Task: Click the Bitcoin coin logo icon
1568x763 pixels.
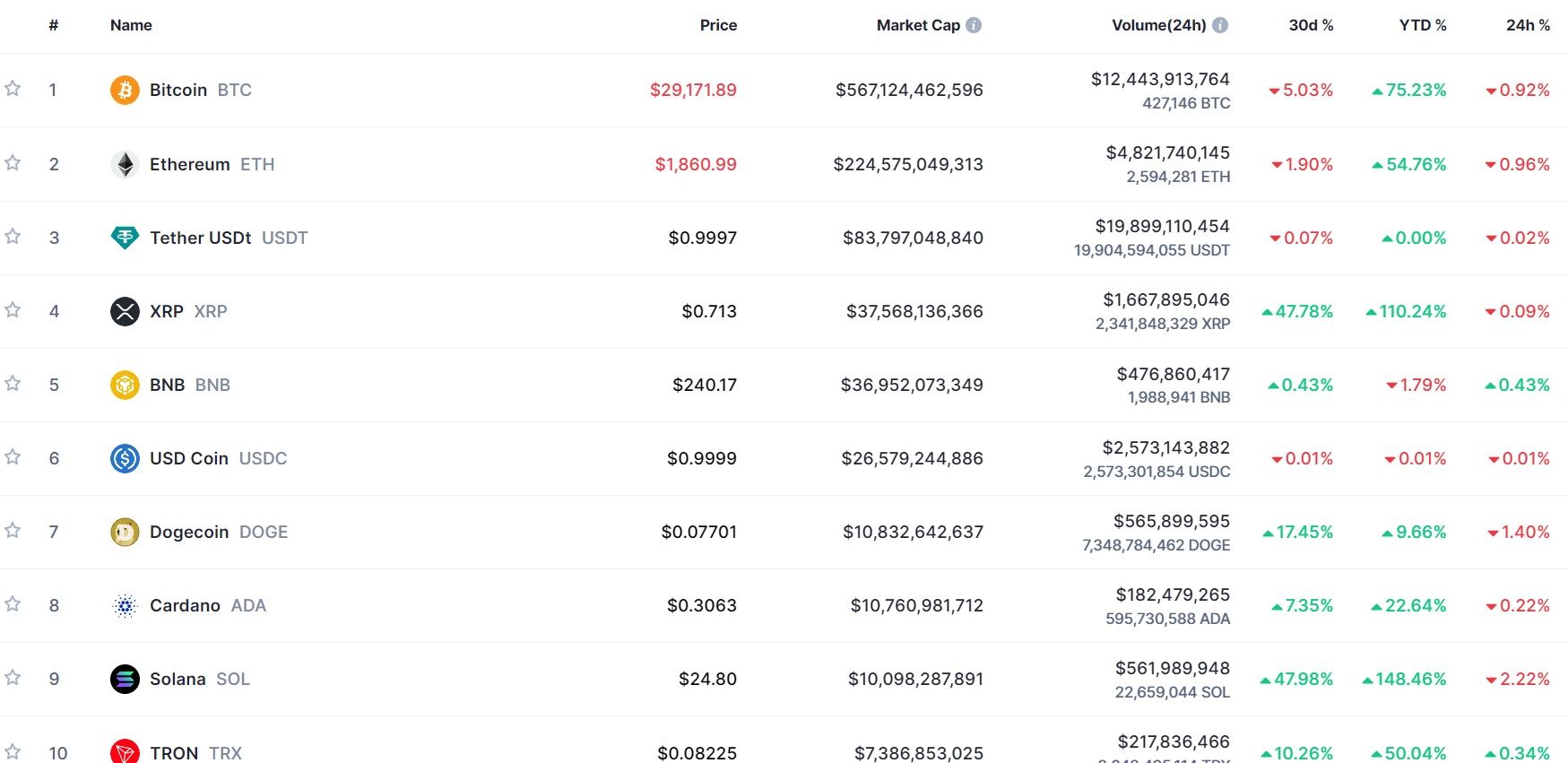Action: [x=125, y=90]
